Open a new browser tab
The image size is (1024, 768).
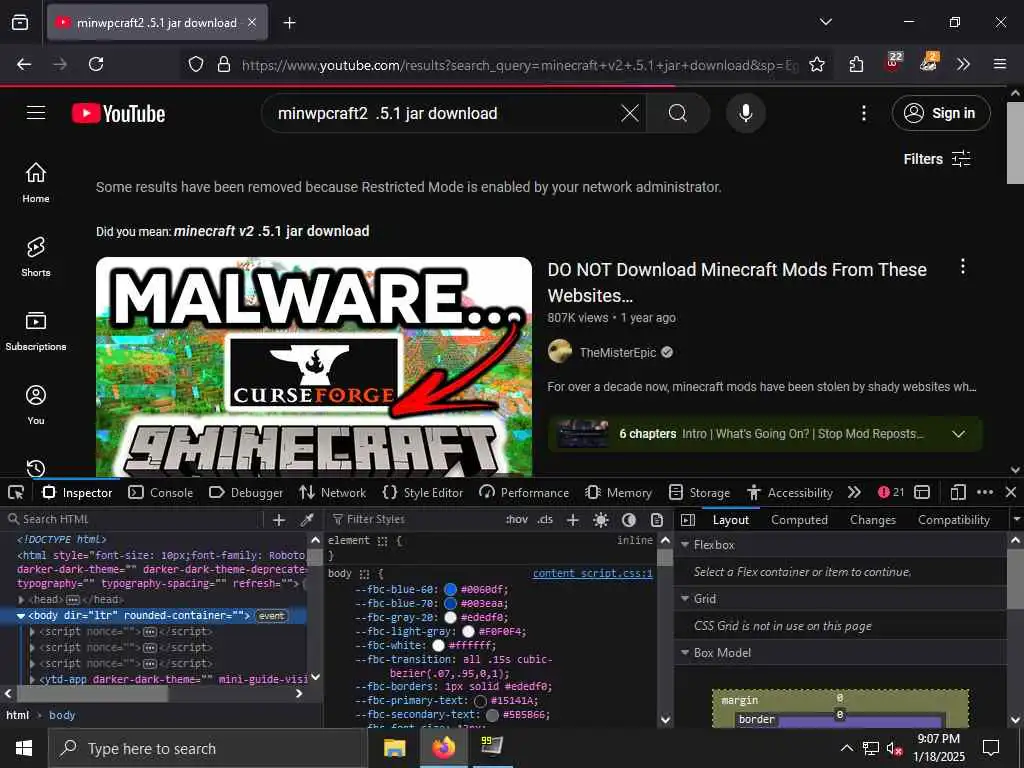pos(289,23)
